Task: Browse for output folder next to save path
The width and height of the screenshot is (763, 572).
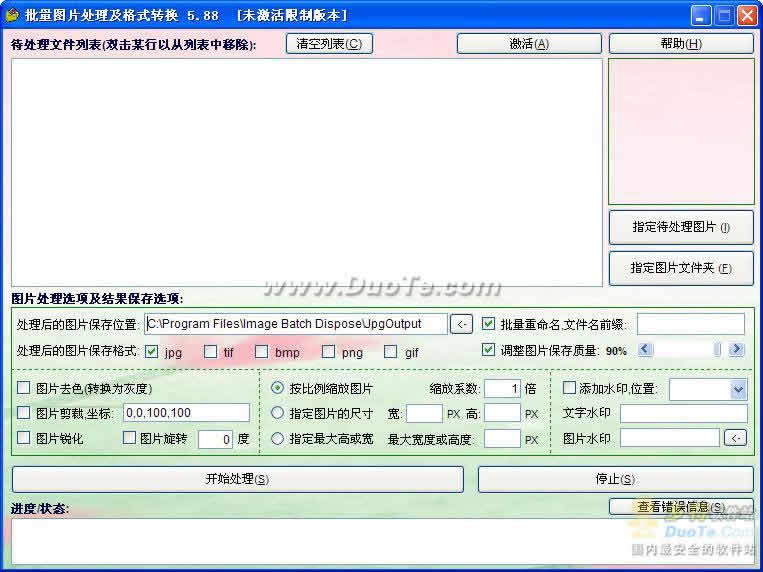Action: [x=461, y=324]
